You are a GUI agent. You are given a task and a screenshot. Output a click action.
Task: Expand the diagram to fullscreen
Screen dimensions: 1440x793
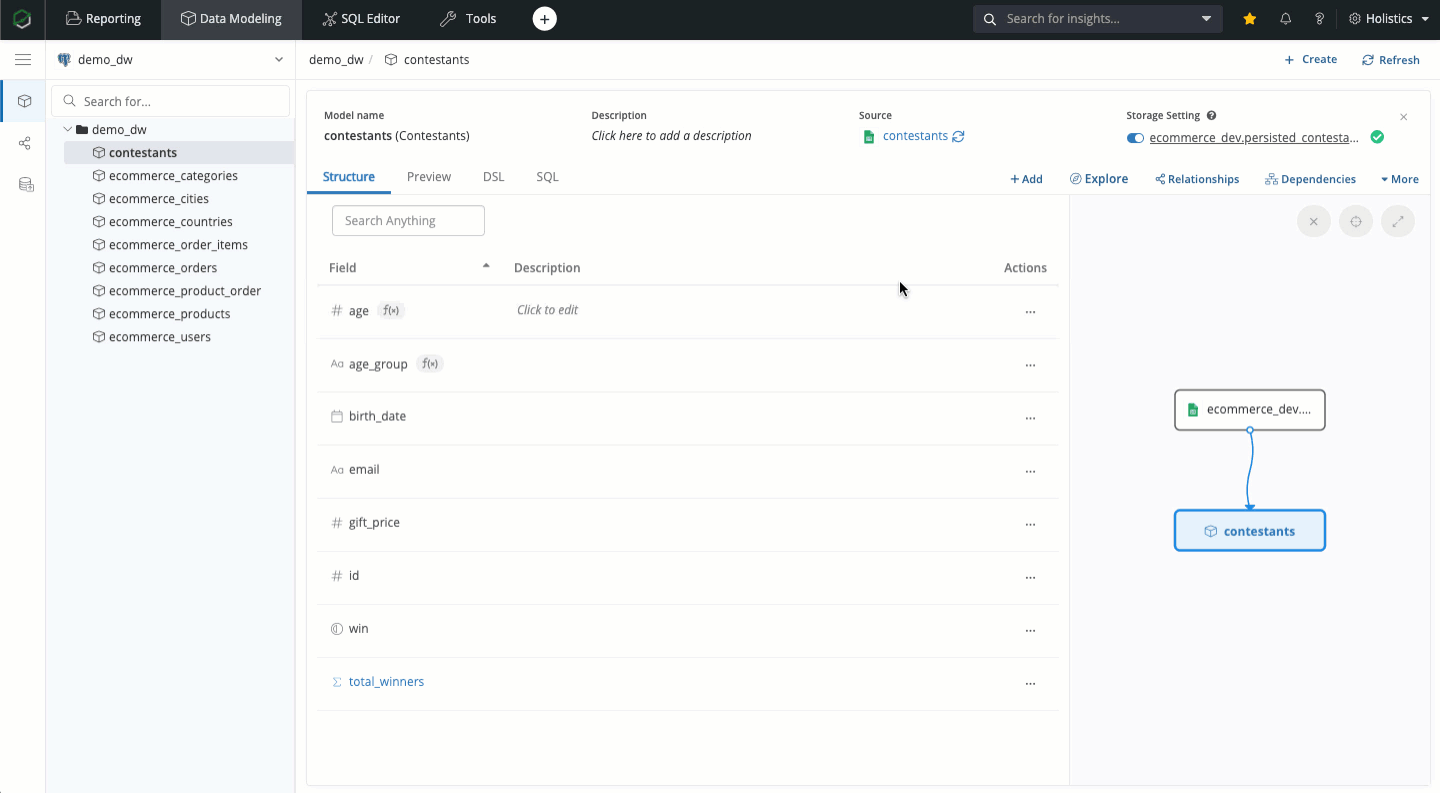[x=1397, y=222]
